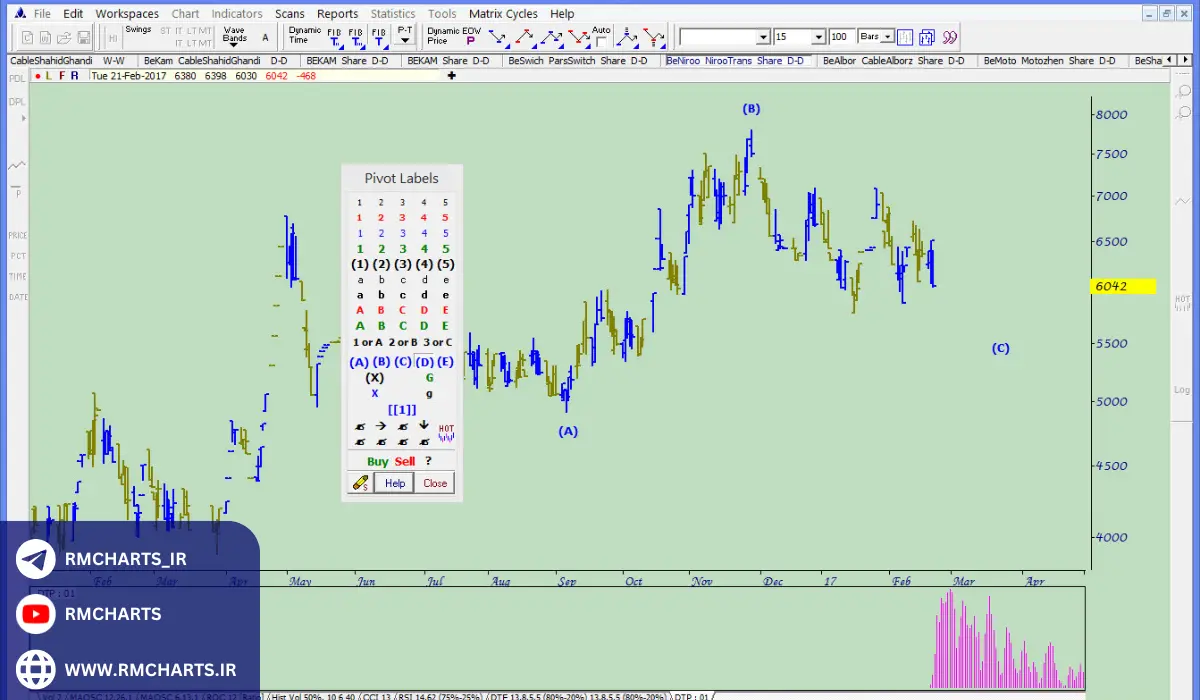This screenshot has width=1200, height=700.
Task: Click the eraser icon in Pivot Labels
Action: pos(361,483)
